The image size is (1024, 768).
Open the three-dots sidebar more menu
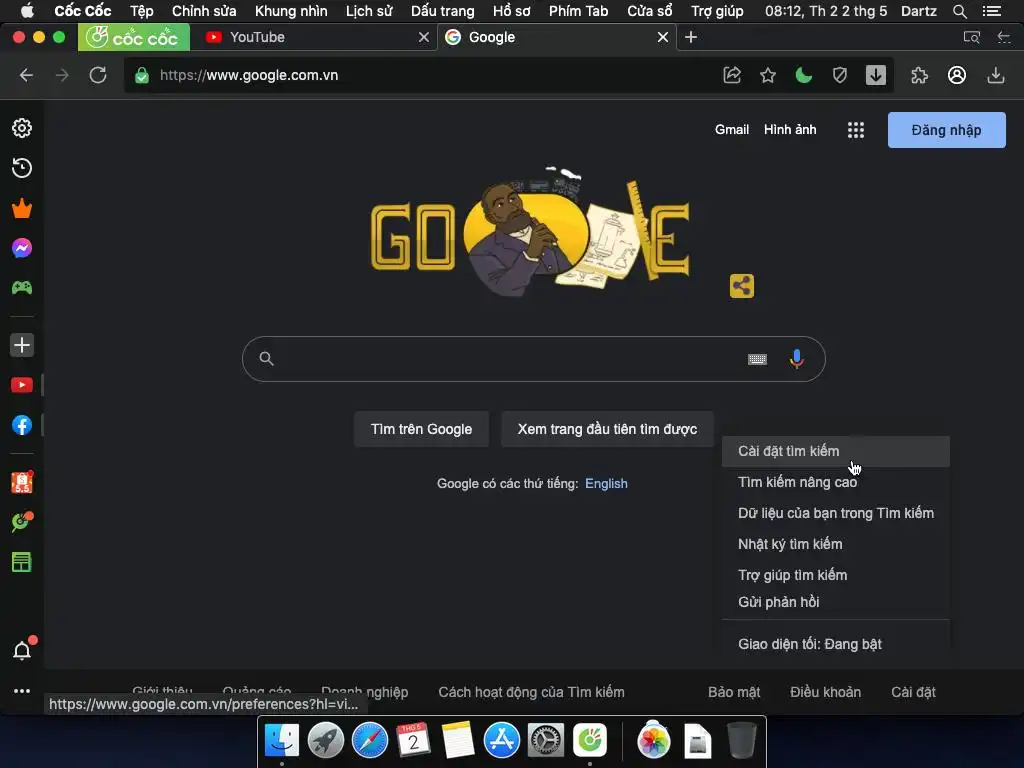click(x=22, y=691)
